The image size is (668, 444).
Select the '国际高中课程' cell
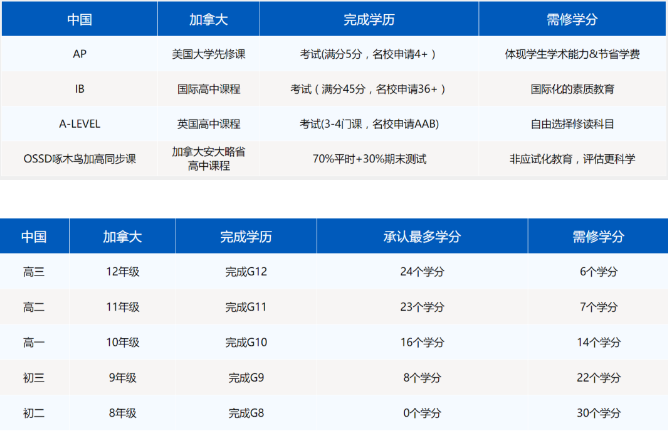pos(208,89)
